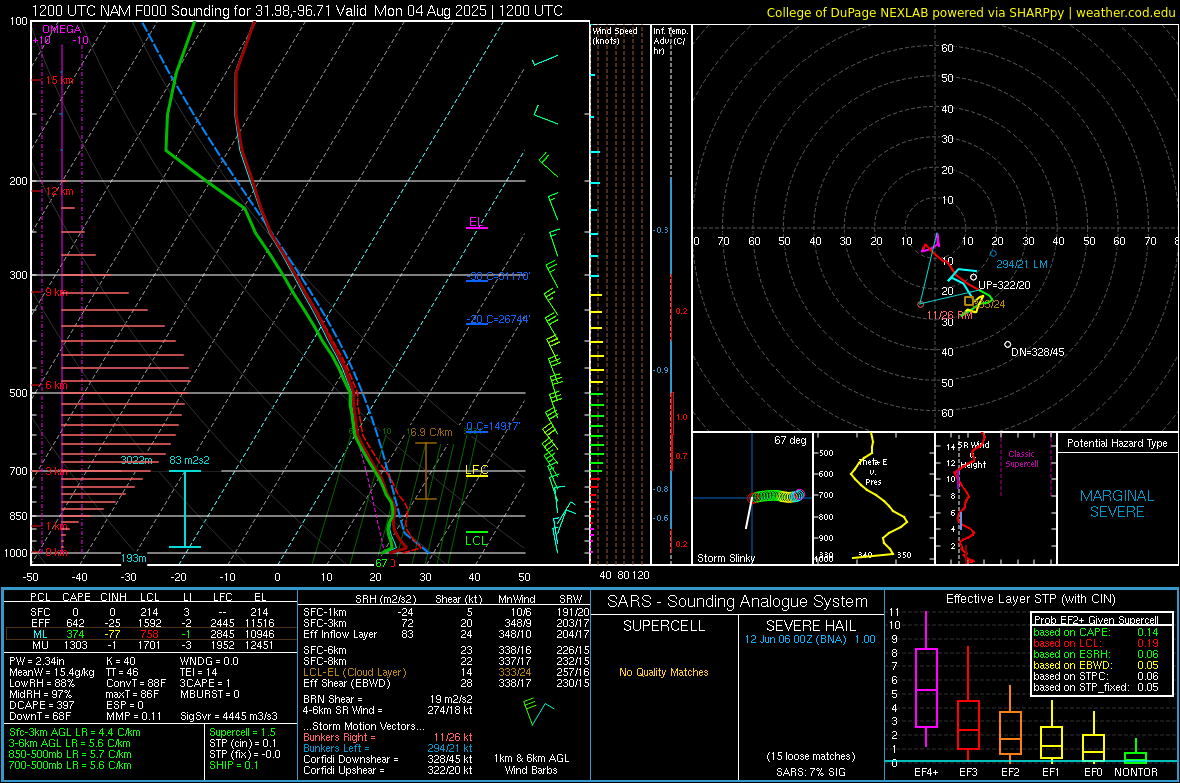Click the 'based on STP_fixed' probability line
1180x783 pixels.
tap(1096, 687)
